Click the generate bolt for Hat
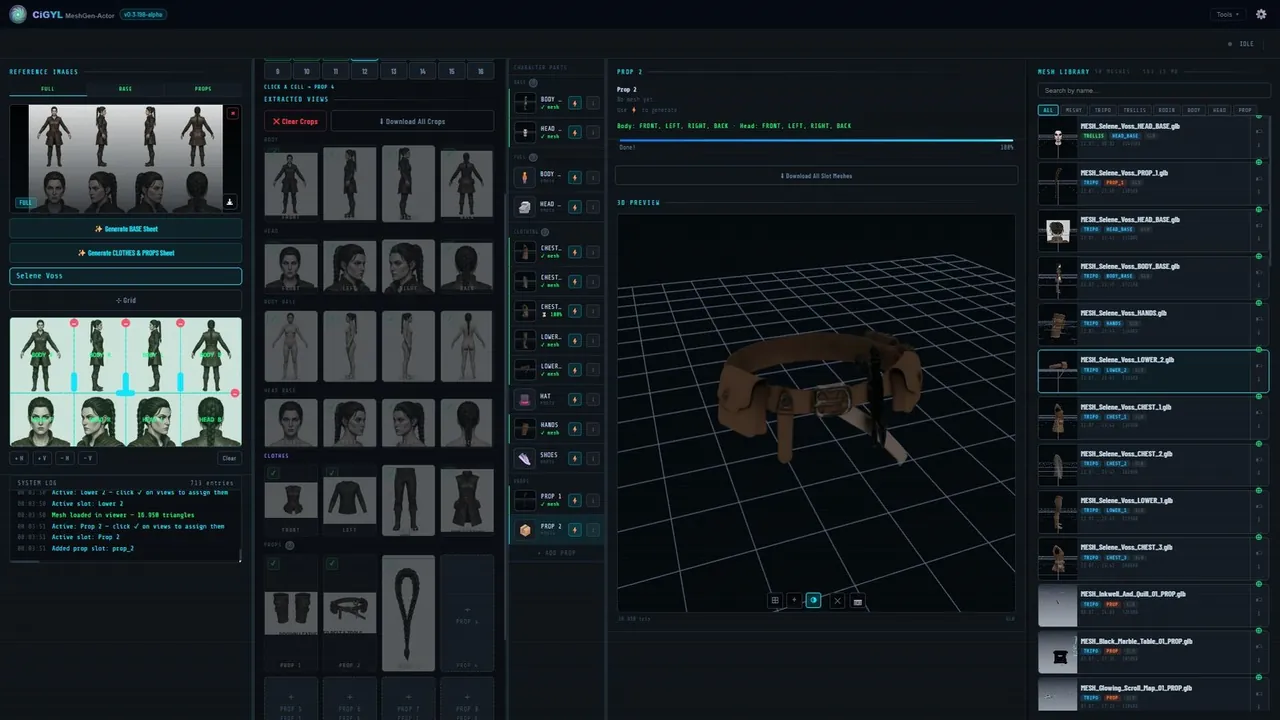Viewport: 1280px width, 720px height. coord(575,399)
